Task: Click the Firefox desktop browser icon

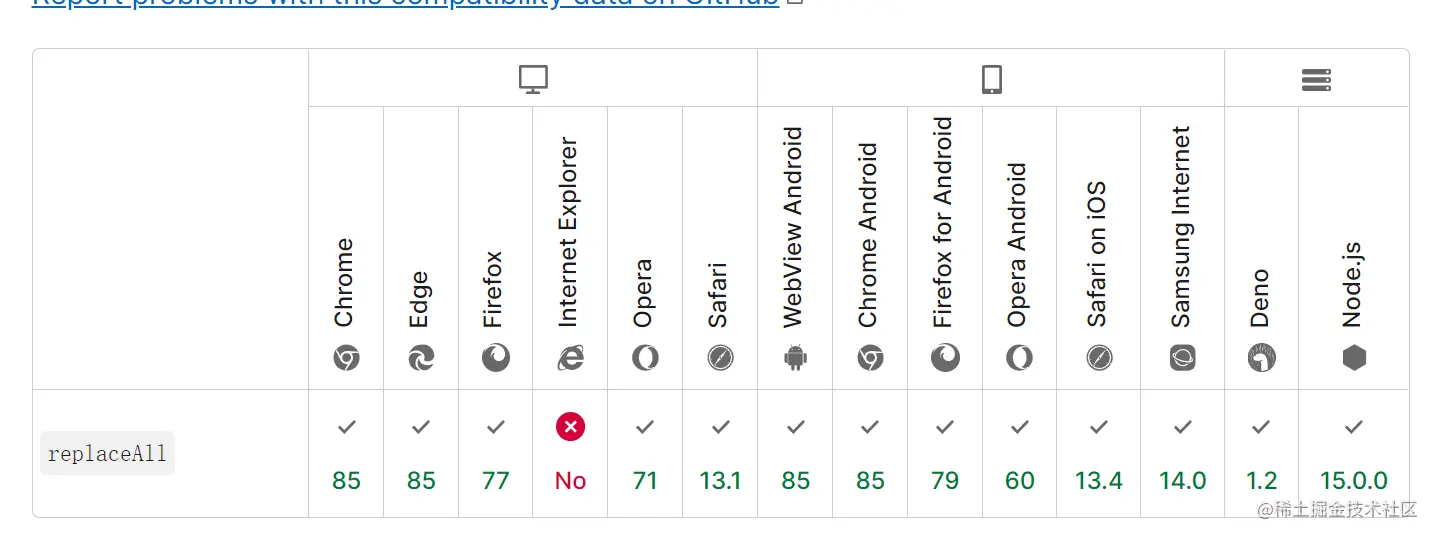Action: point(496,358)
